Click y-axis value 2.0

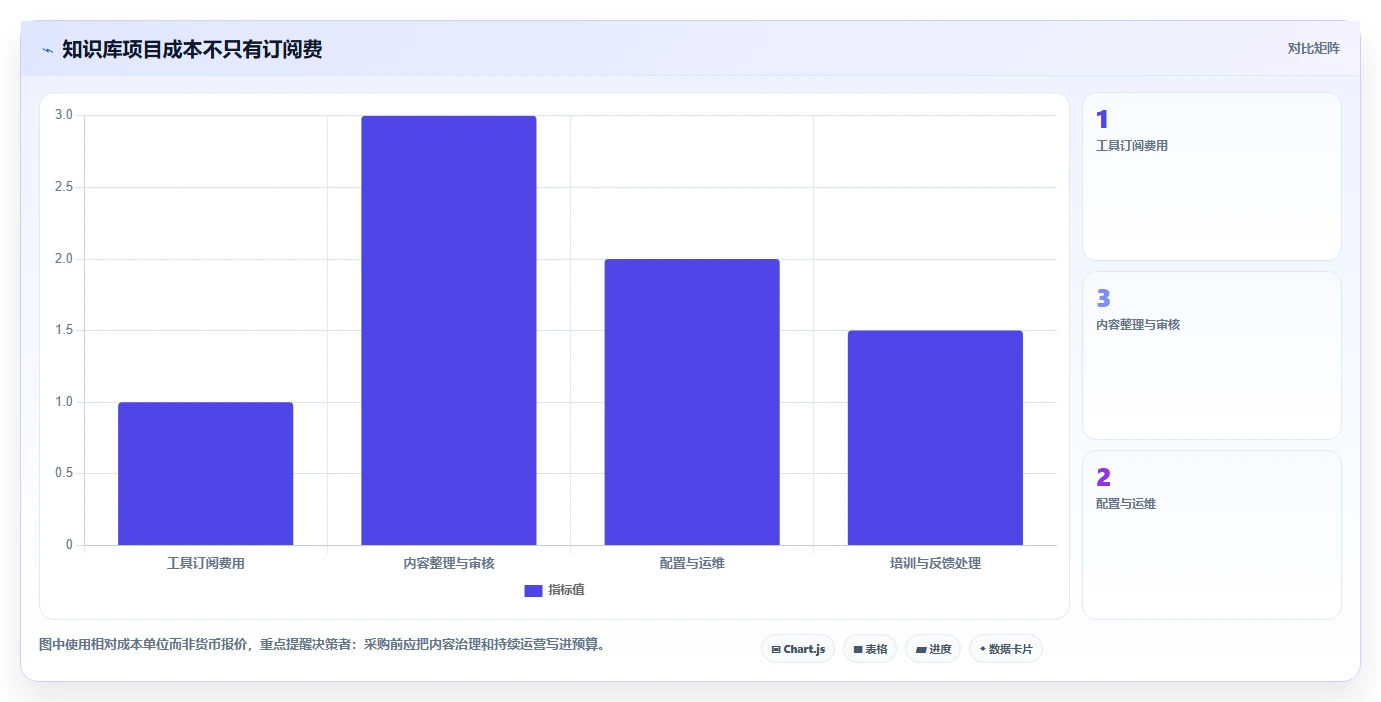point(64,259)
